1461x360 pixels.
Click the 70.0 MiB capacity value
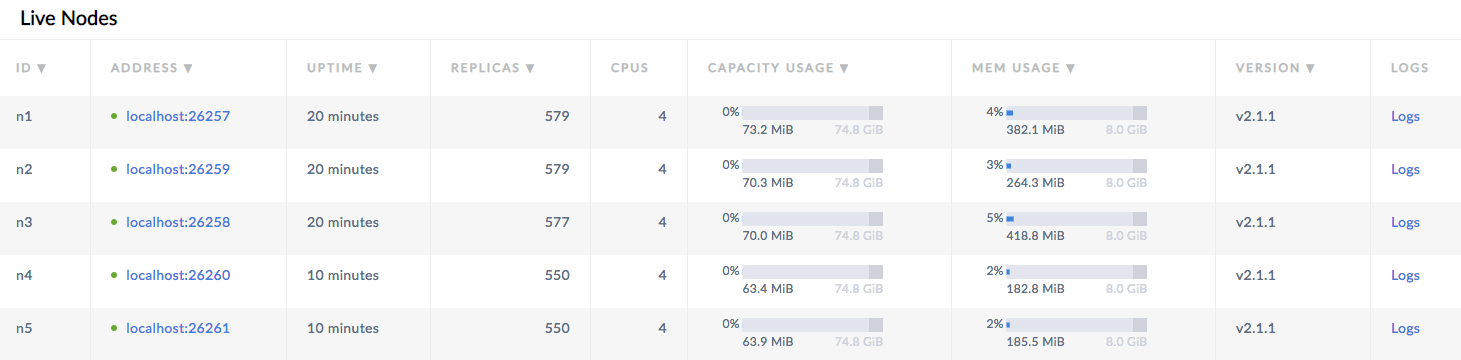[768, 236]
